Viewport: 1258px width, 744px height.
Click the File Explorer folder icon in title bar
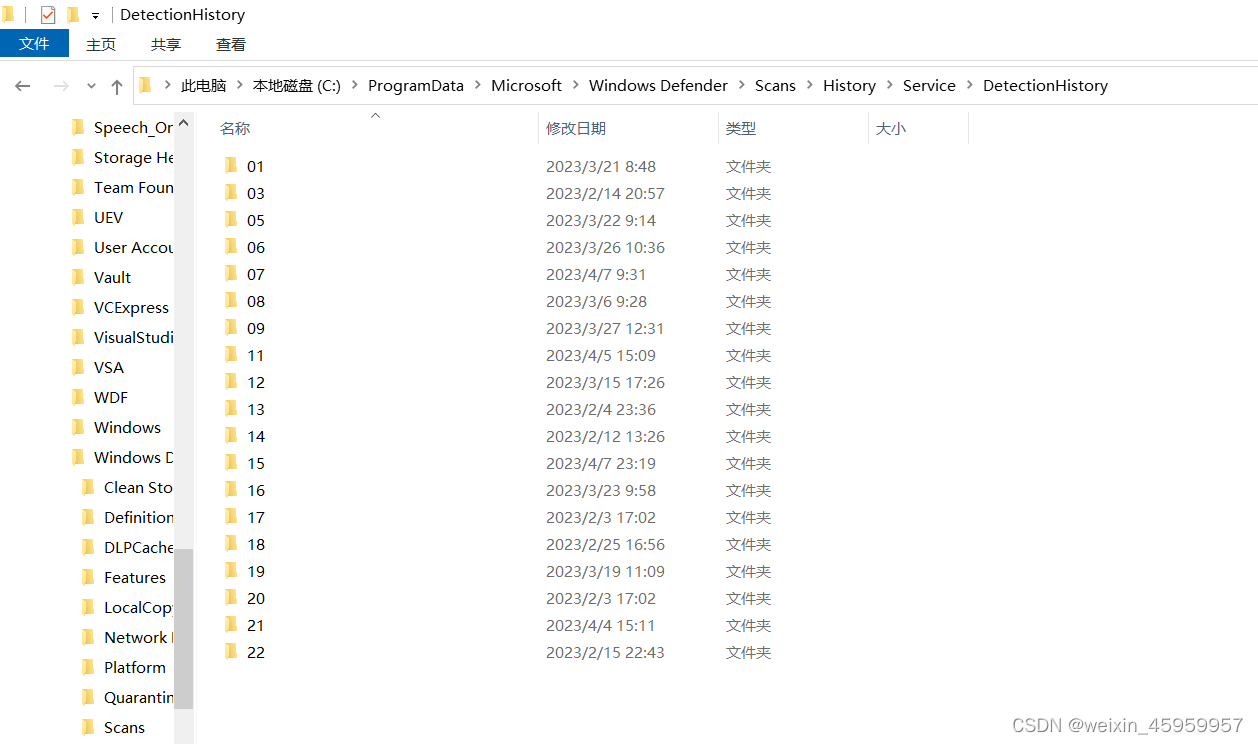[9, 14]
